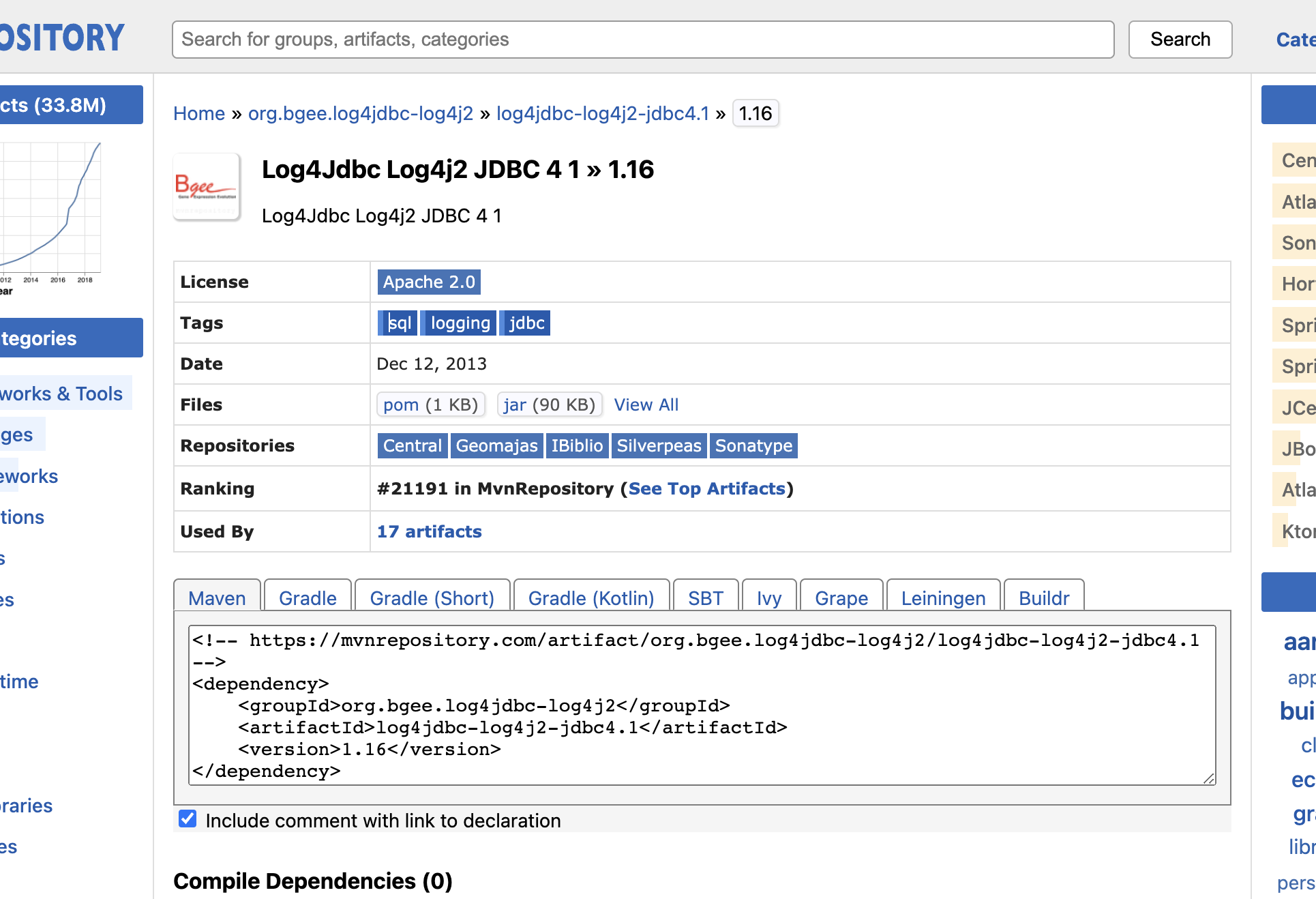Screen dimensions: 1316x899
Task: Click View All files link
Action: coord(646,404)
